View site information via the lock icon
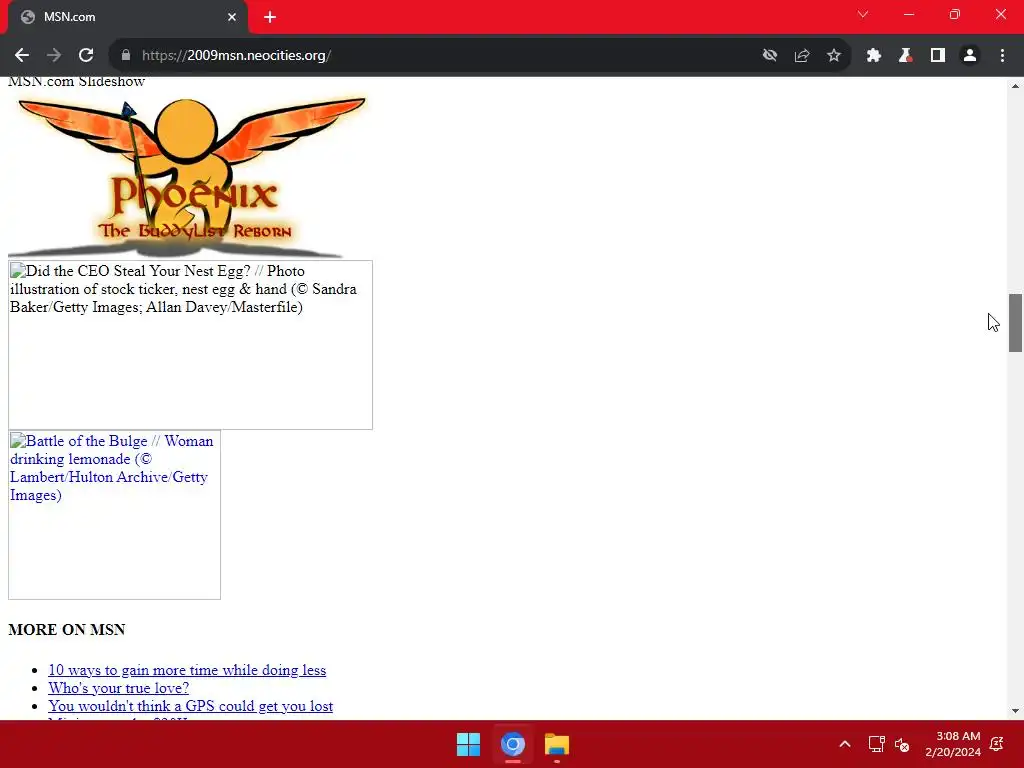 pos(126,56)
